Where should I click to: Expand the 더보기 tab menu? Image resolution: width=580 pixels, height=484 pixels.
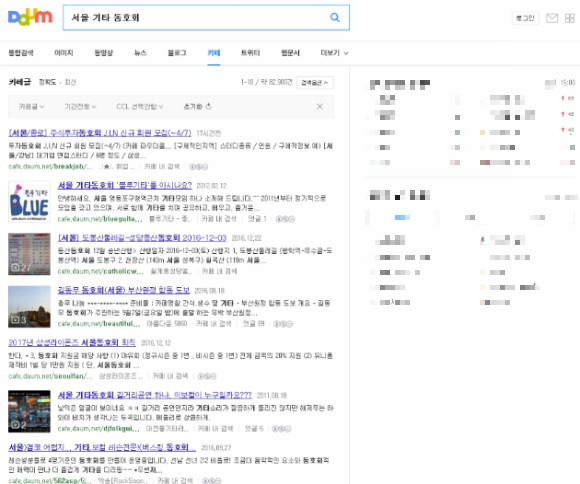(334, 53)
